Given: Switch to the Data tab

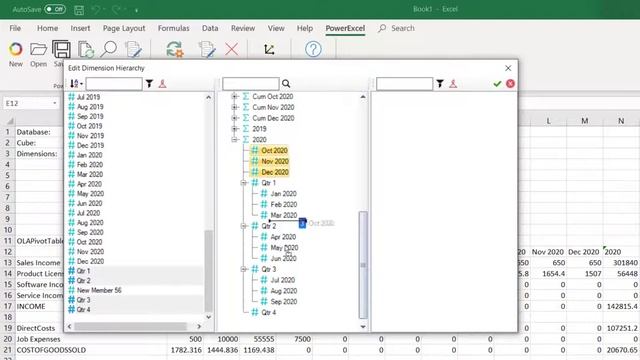Looking at the screenshot, I should click(x=210, y=28).
